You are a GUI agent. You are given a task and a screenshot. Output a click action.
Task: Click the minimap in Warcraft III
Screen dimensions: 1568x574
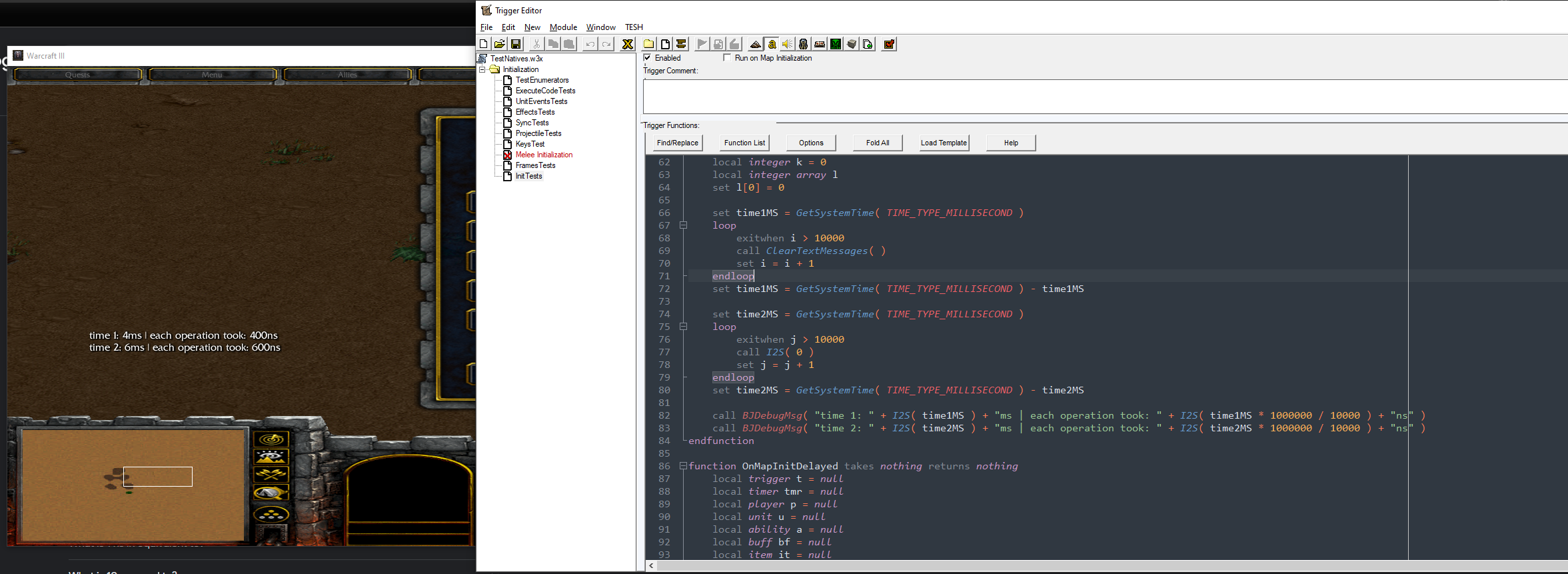pos(133,484)
